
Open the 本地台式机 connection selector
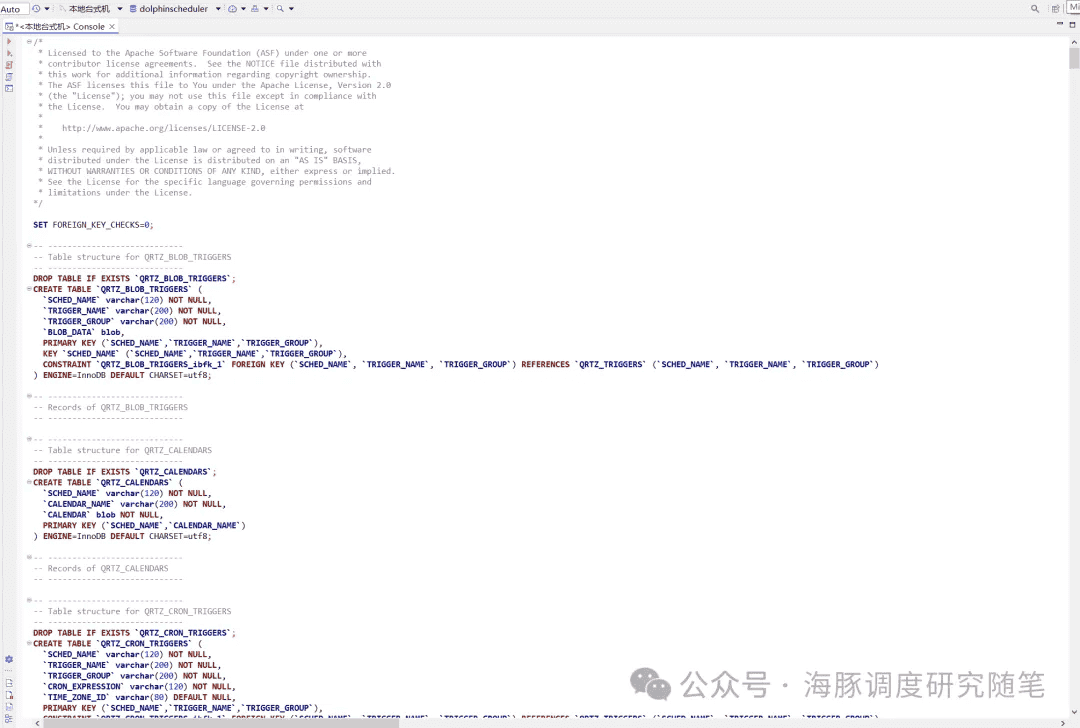(x=88, y=9)
